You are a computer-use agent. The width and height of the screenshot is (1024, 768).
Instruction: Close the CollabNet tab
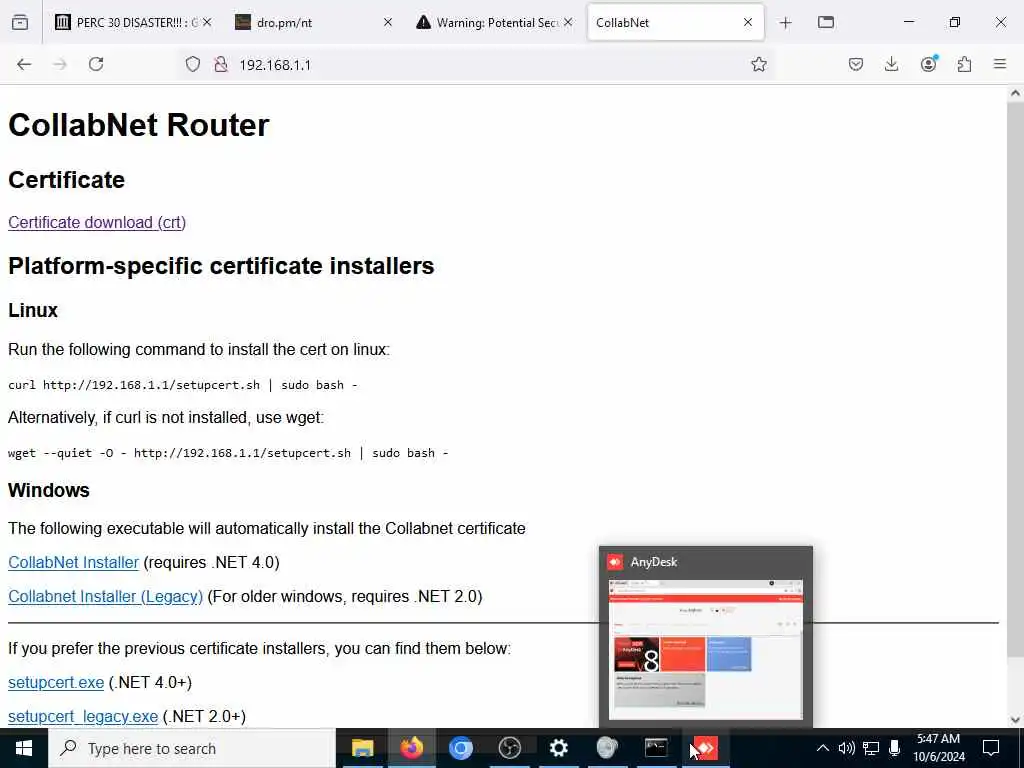click(x=748, y=22)
